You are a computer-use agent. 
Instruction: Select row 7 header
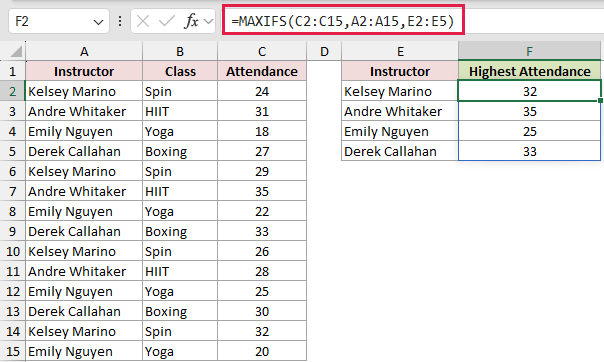point(12,191)
